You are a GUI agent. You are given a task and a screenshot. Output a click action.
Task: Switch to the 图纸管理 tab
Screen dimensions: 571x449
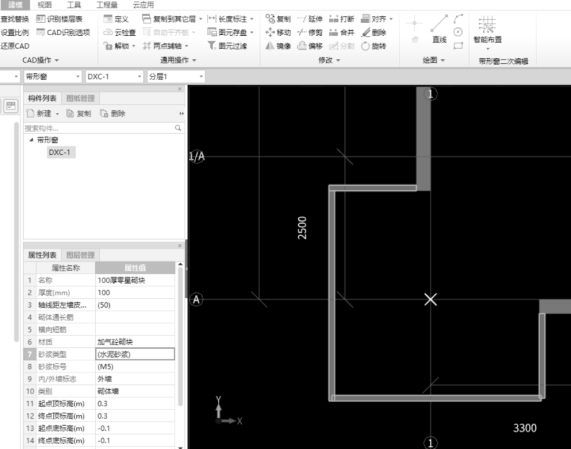coord(80,98)
